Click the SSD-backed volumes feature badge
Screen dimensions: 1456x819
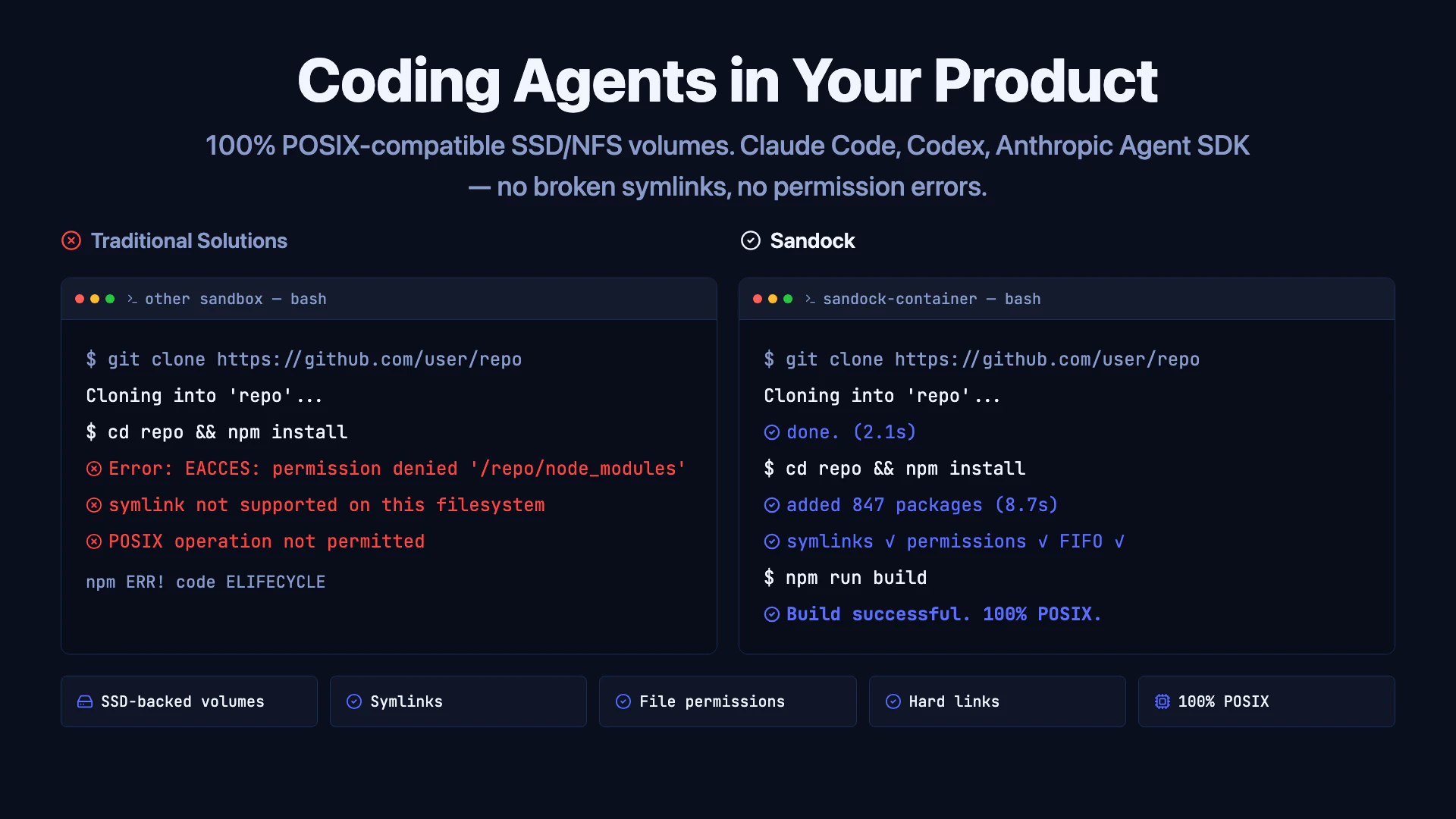click(x=189, y=701)
